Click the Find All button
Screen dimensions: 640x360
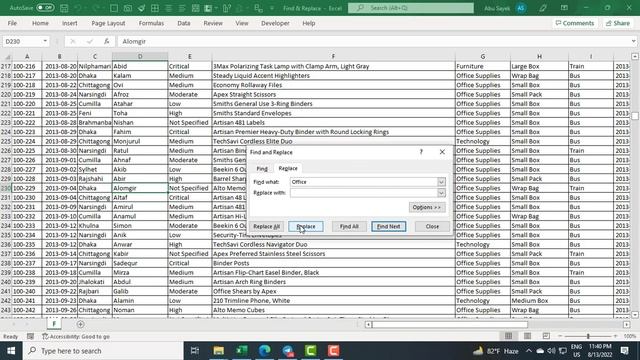coord(349,227)
